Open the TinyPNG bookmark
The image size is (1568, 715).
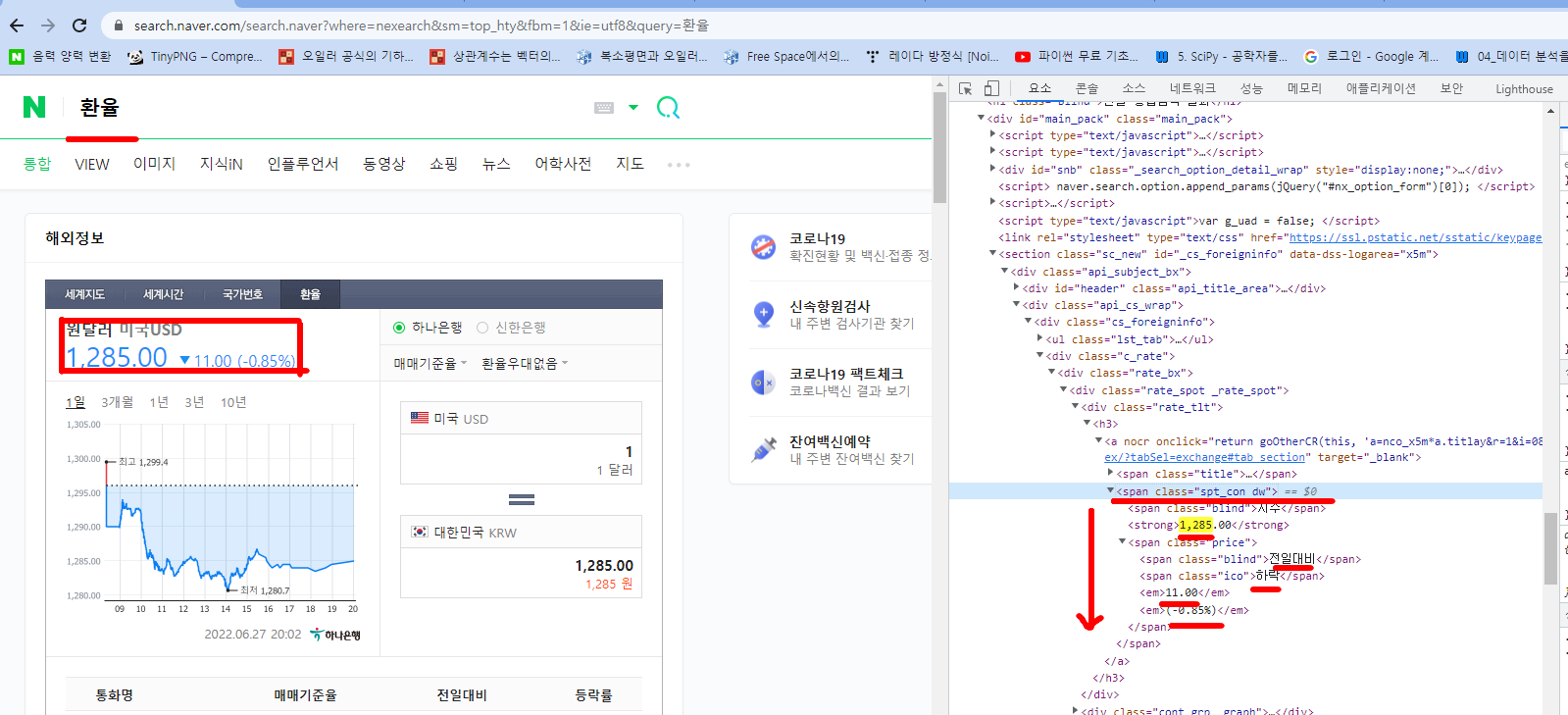point(195,57)
